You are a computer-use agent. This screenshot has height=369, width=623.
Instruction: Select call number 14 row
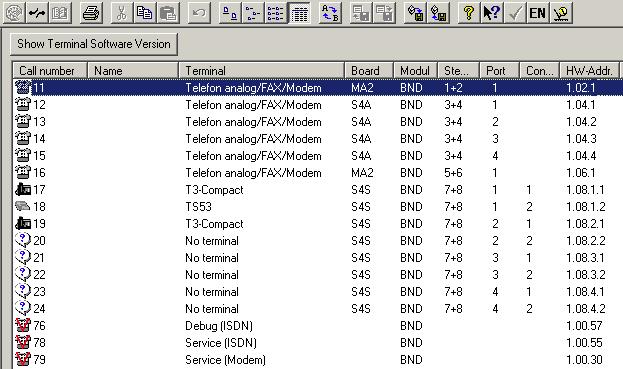(318, 139)
